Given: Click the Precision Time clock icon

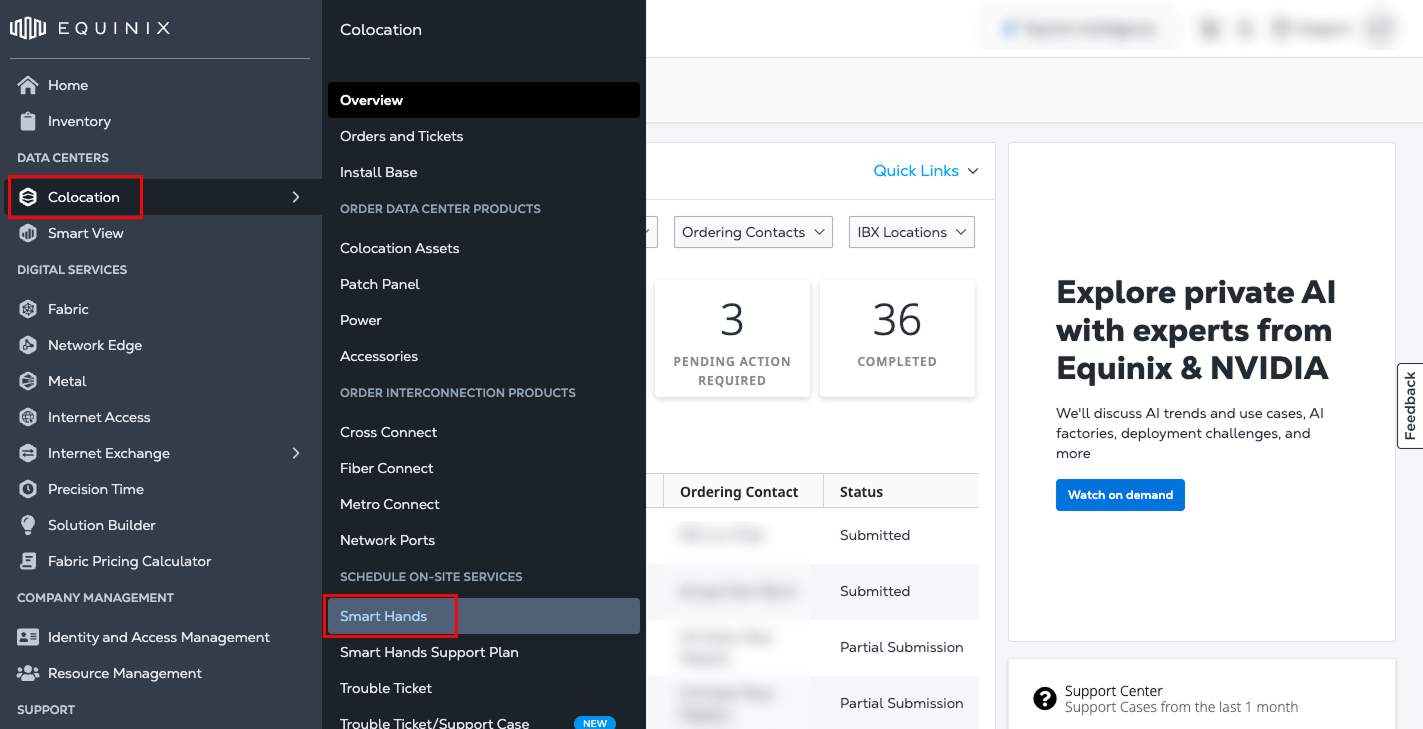Looking at the screenshot, I should [x=28, y=489].
